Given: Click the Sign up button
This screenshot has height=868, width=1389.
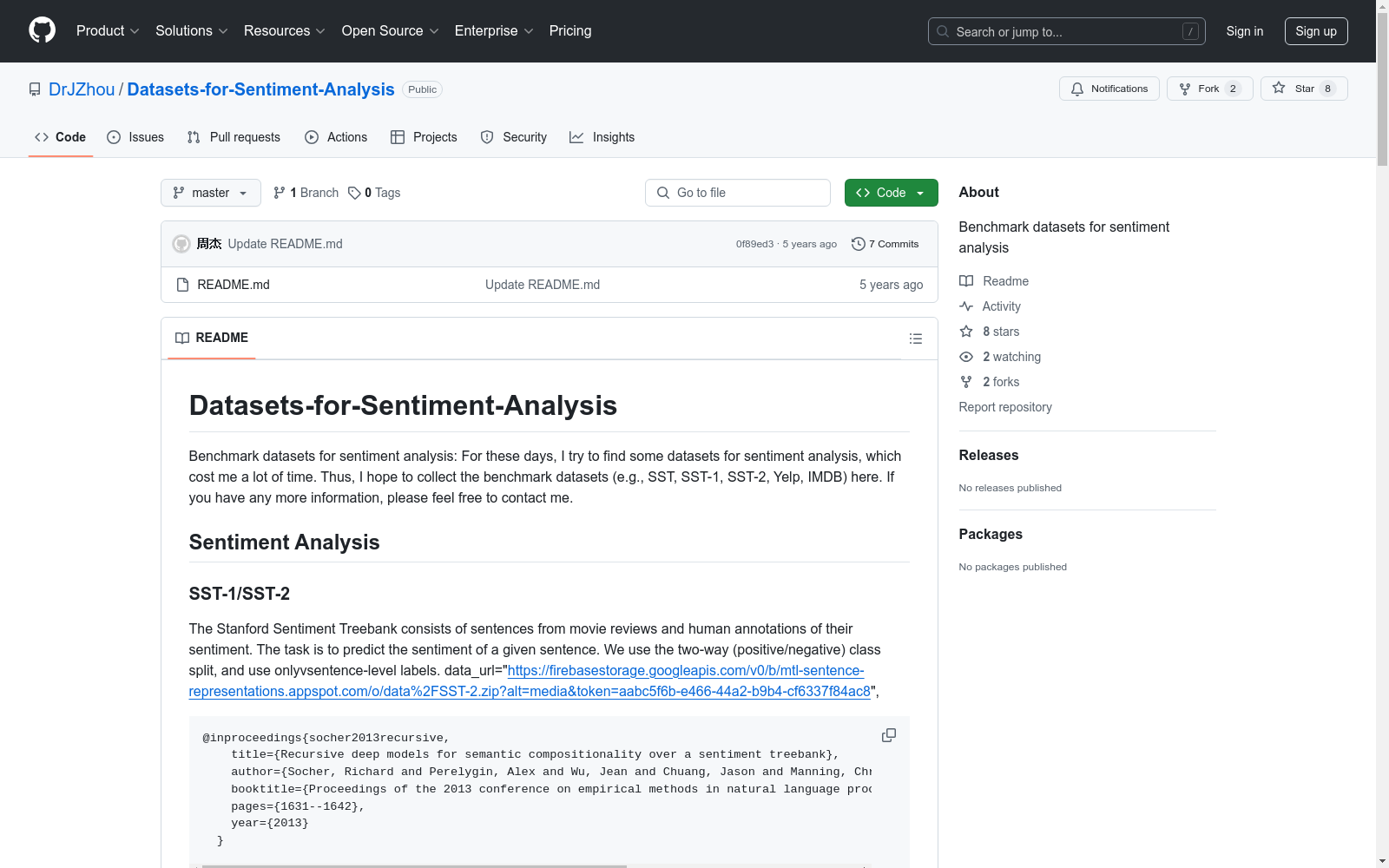Looking at the screenshot, I should pos(1316,31).
